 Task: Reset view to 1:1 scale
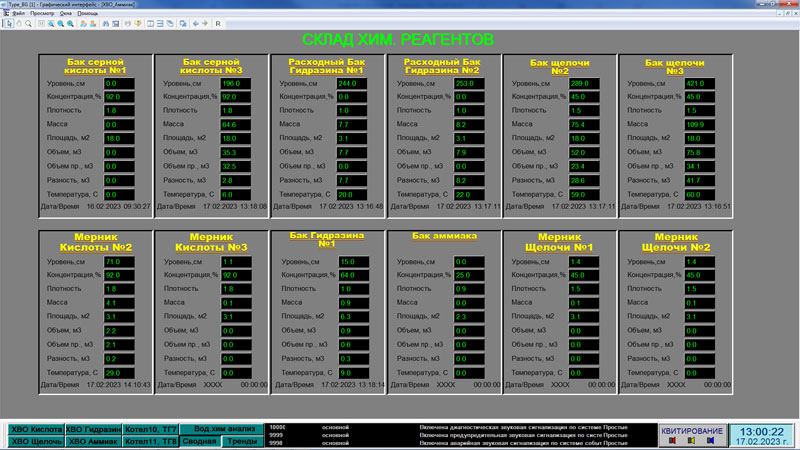point(41,23)
